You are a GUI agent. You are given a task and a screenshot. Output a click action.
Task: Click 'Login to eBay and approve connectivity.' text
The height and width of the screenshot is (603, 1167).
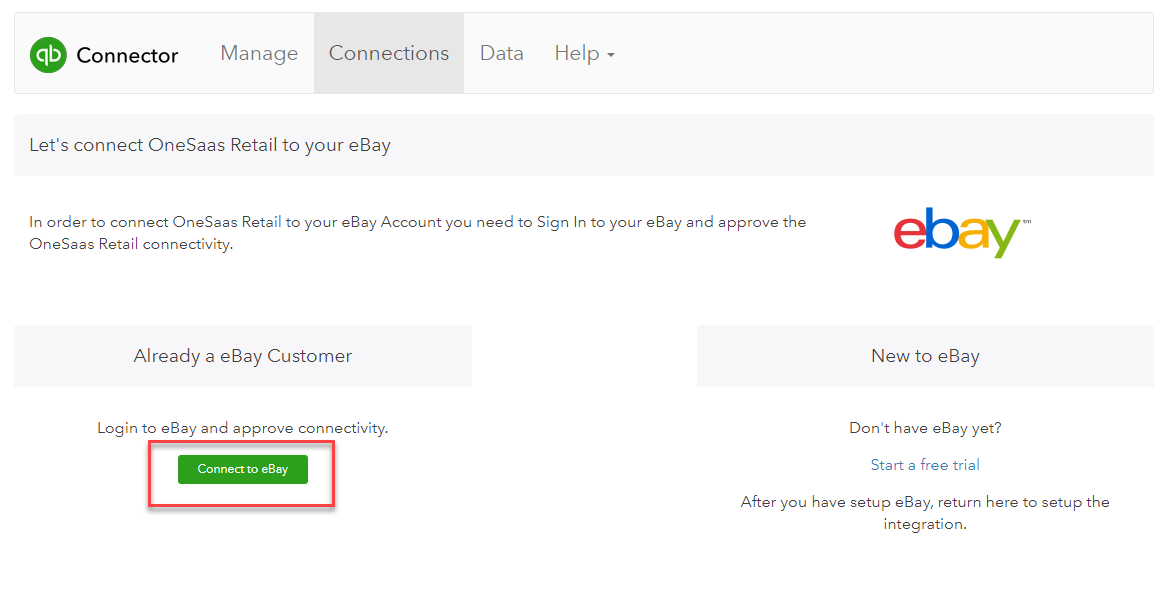243,428
